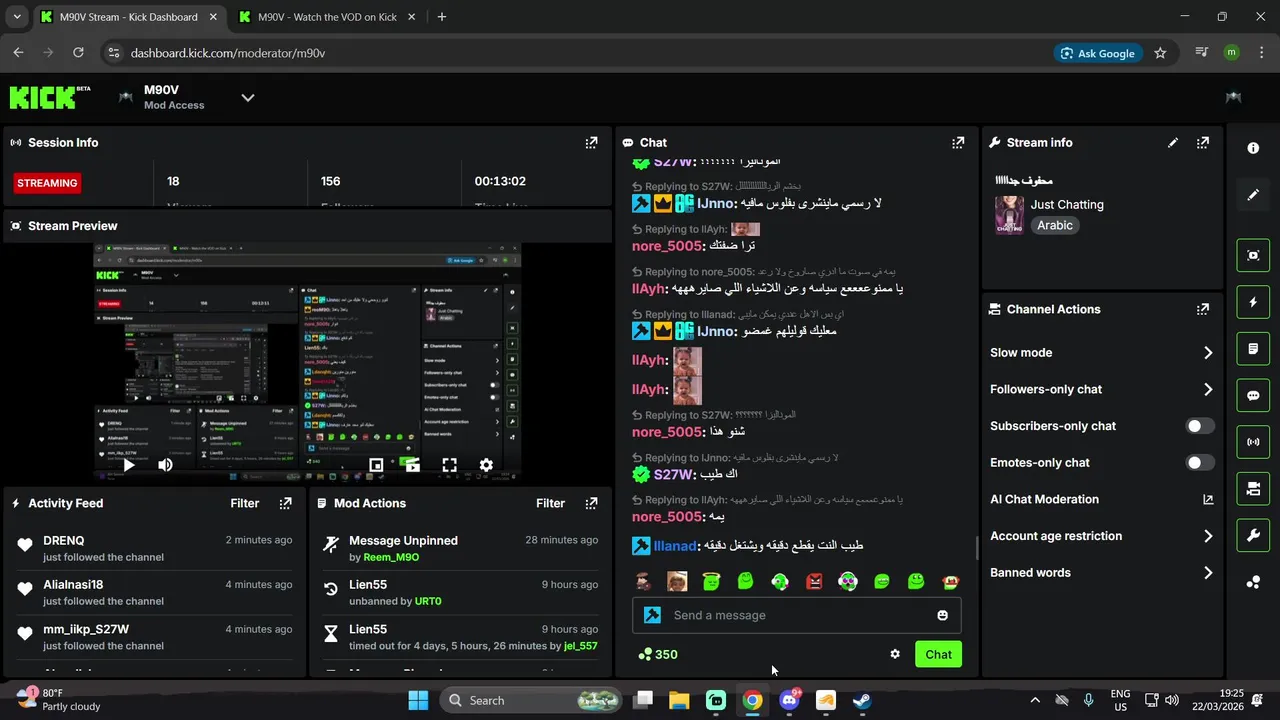Expand Account age restriction settings
Screen dimensions: 1280x720
(1208, 536)
